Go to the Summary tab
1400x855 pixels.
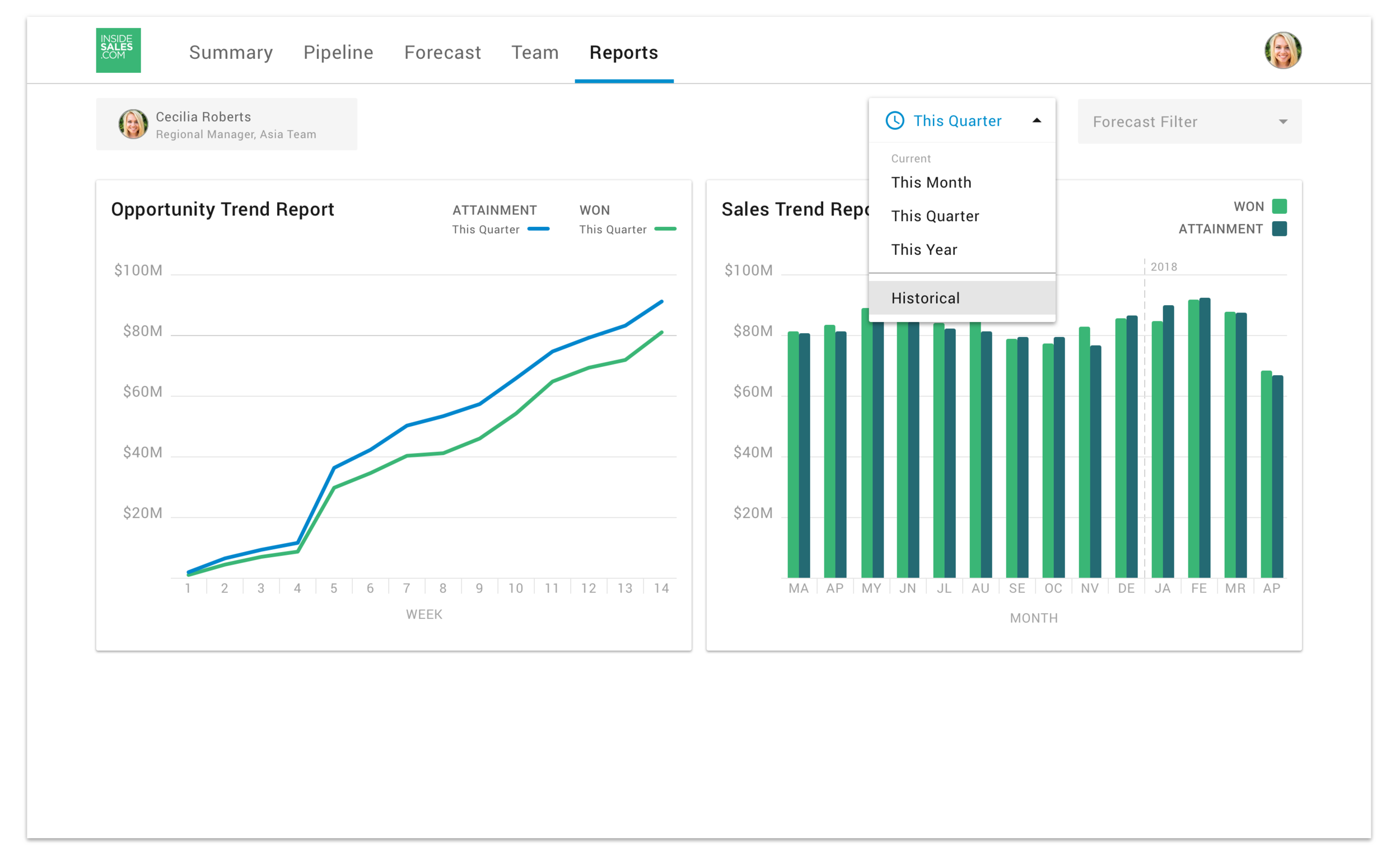tap(231, 52)
